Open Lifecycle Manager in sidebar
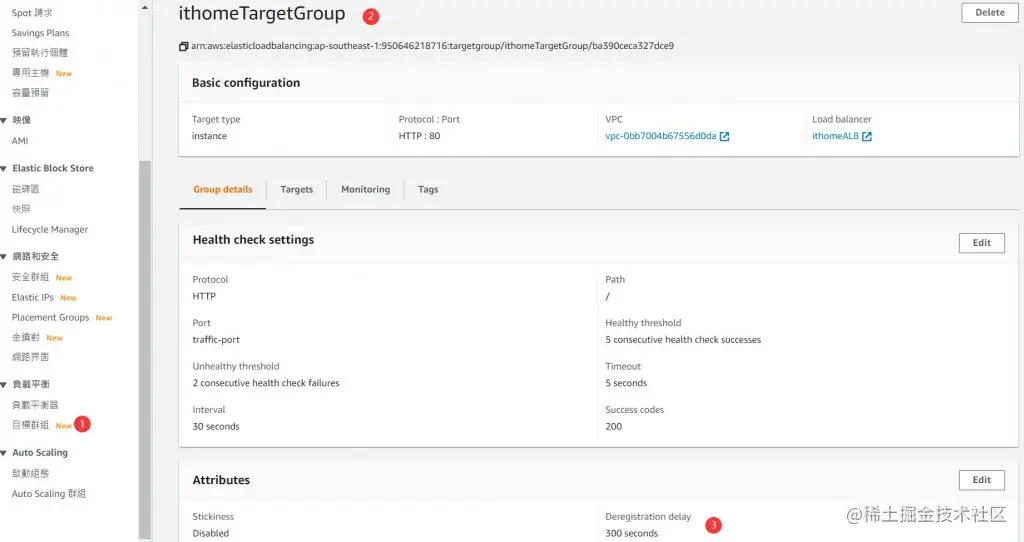 tap(50, 230)
